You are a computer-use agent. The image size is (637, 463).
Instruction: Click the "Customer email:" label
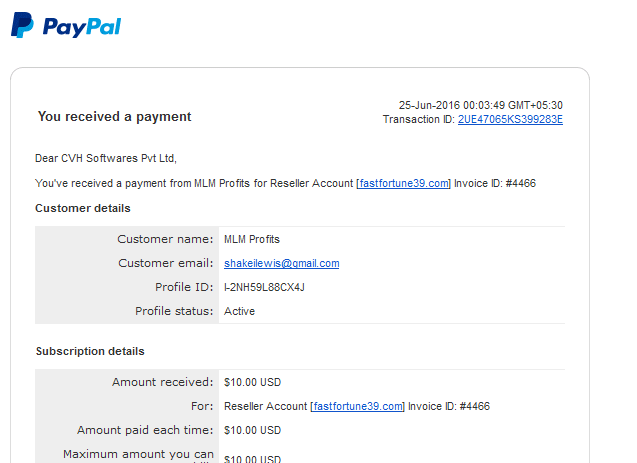[x=166, y=263]
